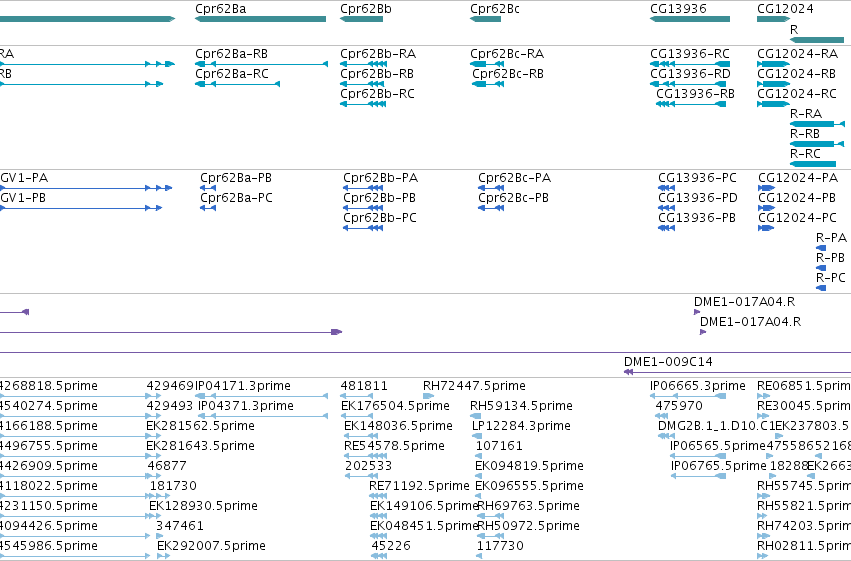Select the CG13936 gene label
This screenshot has height=561, width=851.
coord(678,9)
